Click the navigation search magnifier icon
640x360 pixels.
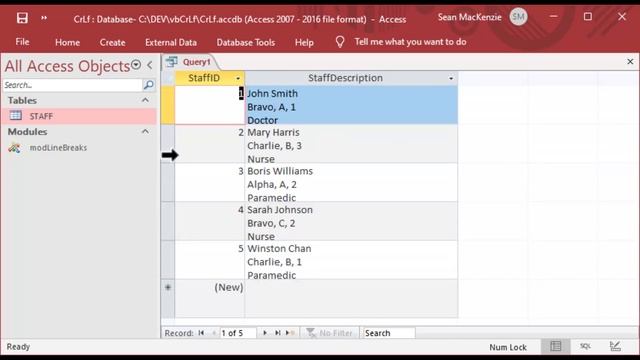149,85
